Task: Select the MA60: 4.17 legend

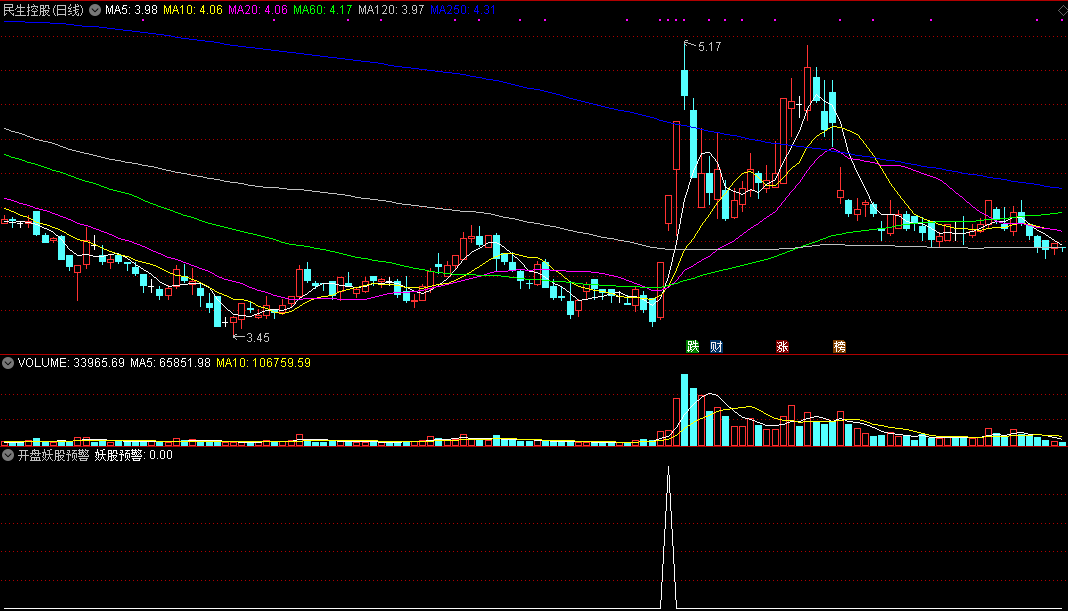Action: pyautogui.click(x=323, y=10)
